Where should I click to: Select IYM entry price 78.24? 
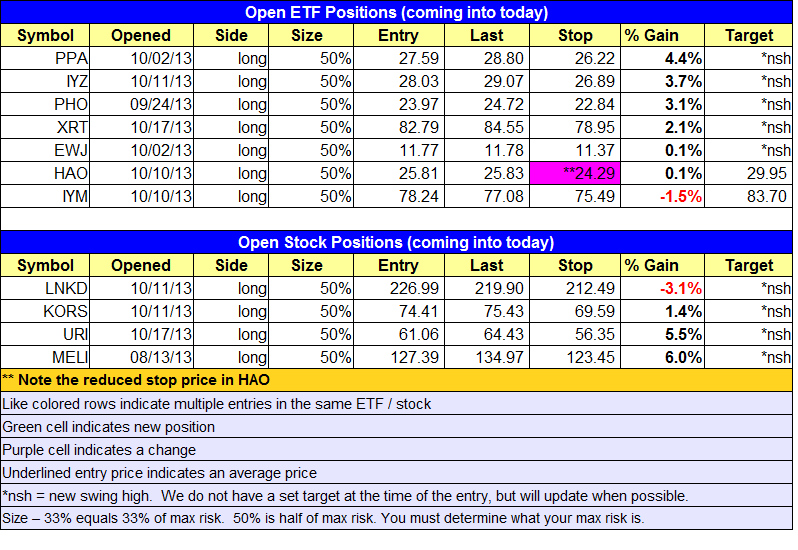(x=399, y=196)
